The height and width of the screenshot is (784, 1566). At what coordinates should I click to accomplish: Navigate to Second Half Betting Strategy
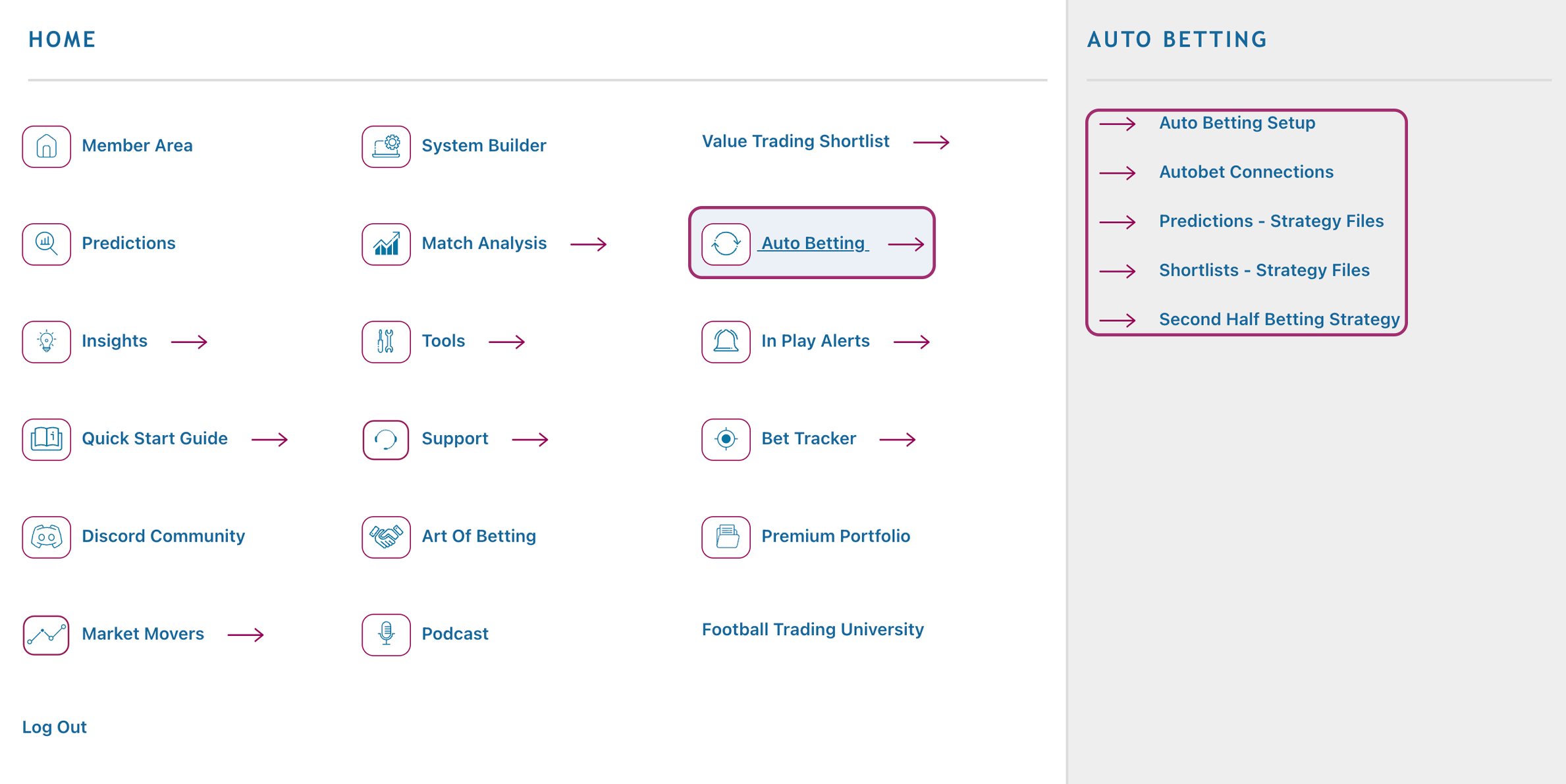[x=1279, y=319]
